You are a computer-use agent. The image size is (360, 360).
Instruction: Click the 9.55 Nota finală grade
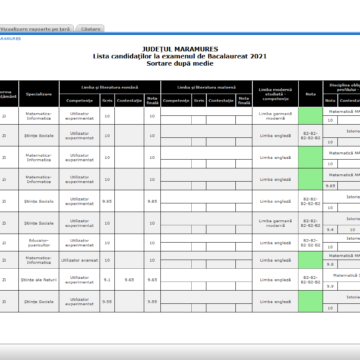click(x=152, y=302)
